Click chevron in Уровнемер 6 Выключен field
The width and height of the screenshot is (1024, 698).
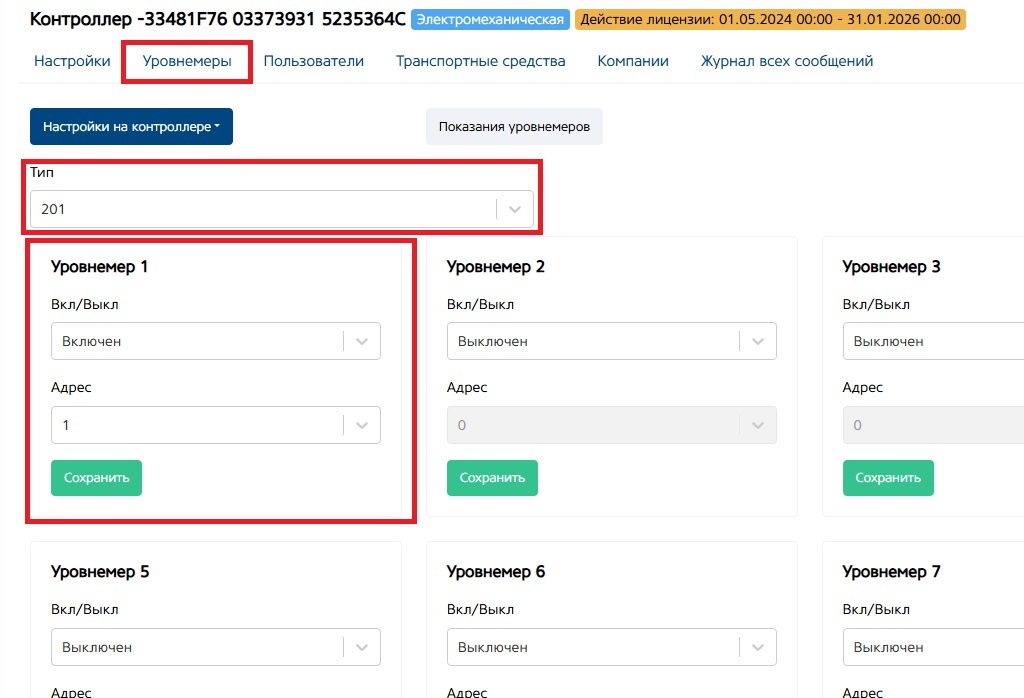point(758,648)
